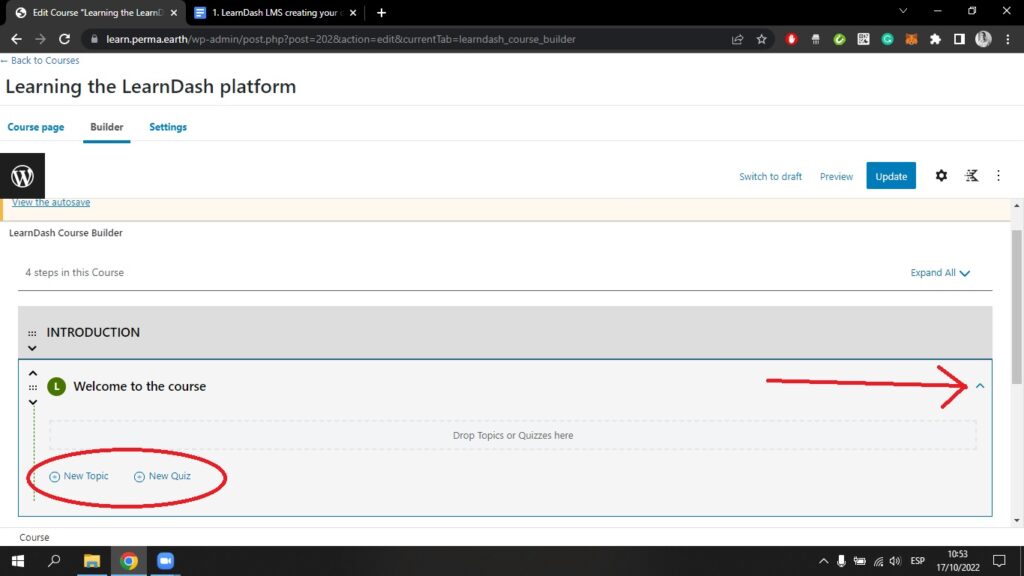Move Welcome to the course lesson up
Viewport: 1024px width, 576px height.
[x=32, y=373]
